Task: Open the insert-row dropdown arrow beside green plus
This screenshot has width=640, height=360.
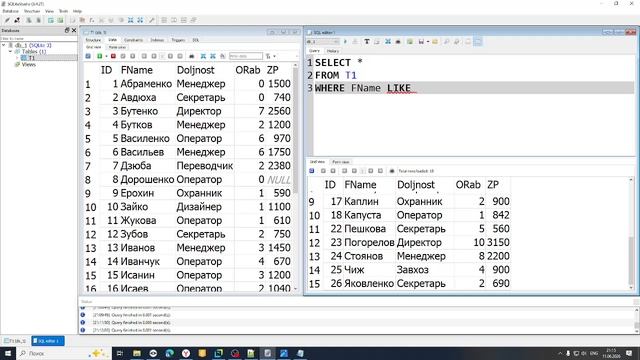Action: pyautogui.click(x=106, y=56)
